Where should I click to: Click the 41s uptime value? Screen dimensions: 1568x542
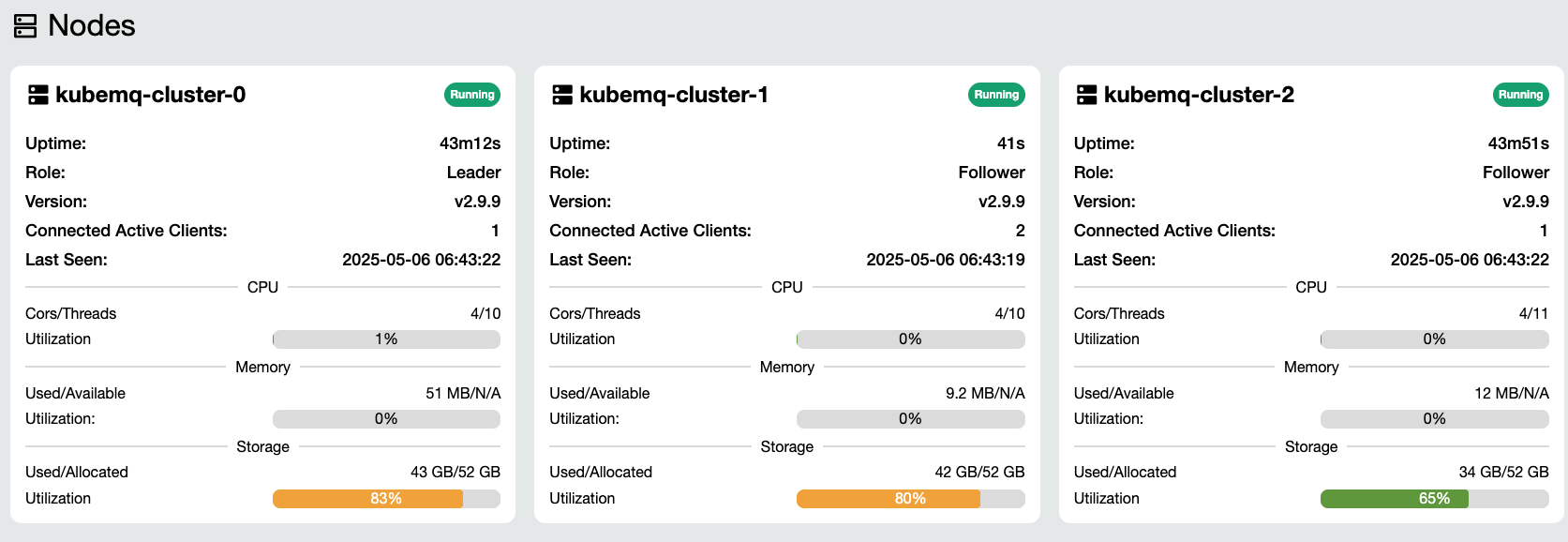click(1010, 143)
